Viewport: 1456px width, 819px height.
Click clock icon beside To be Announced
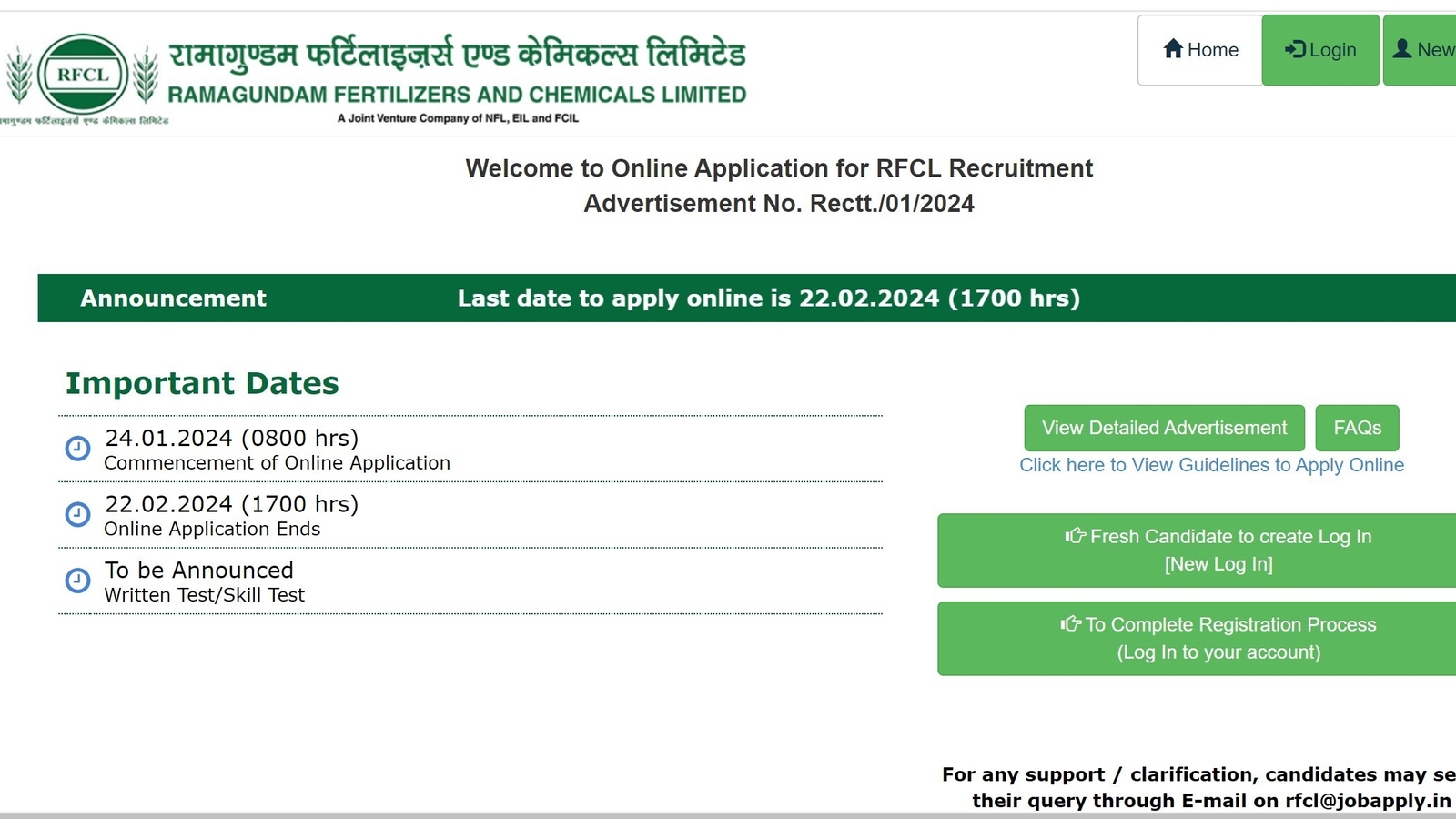(x=78, y=581)
